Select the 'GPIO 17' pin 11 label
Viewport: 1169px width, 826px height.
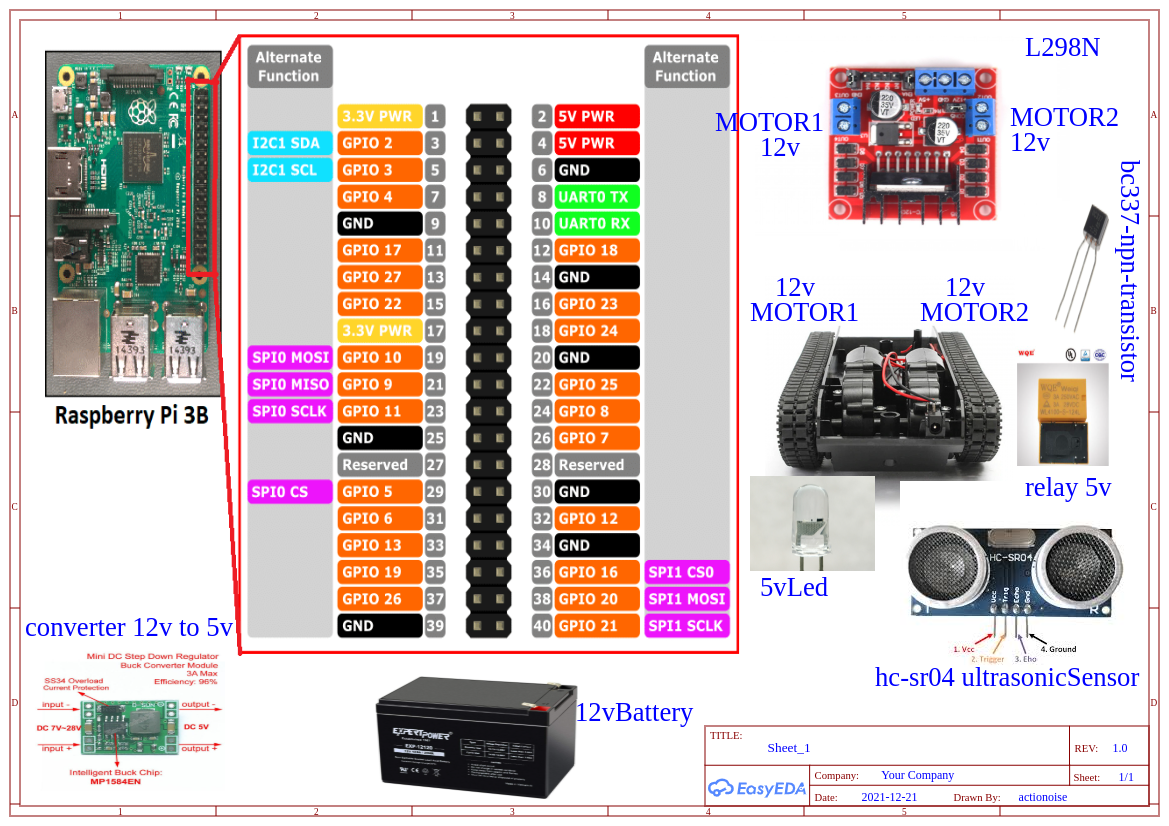[379, 250]
